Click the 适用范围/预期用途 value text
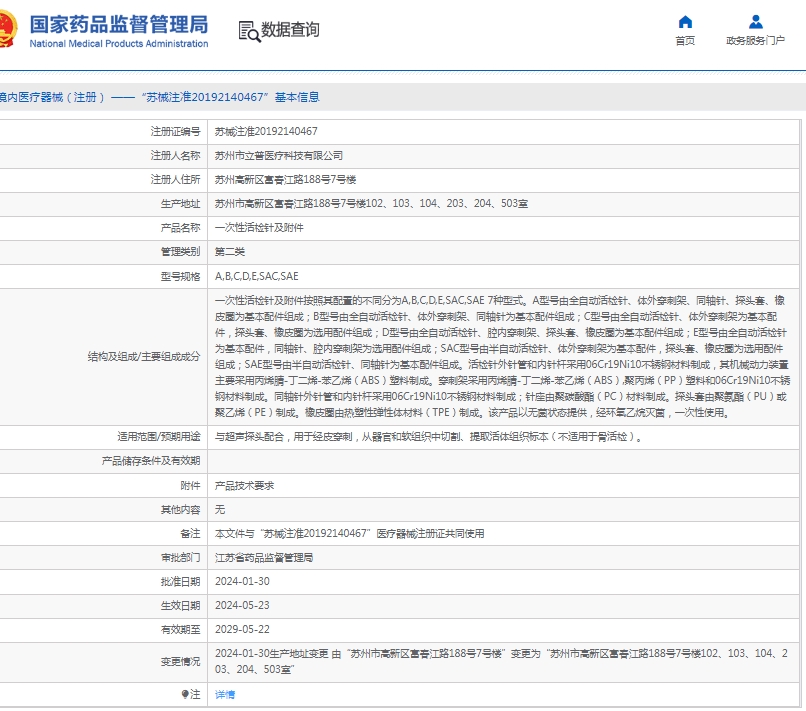Viewport: 806px width, 711px height. click(428, 437)
